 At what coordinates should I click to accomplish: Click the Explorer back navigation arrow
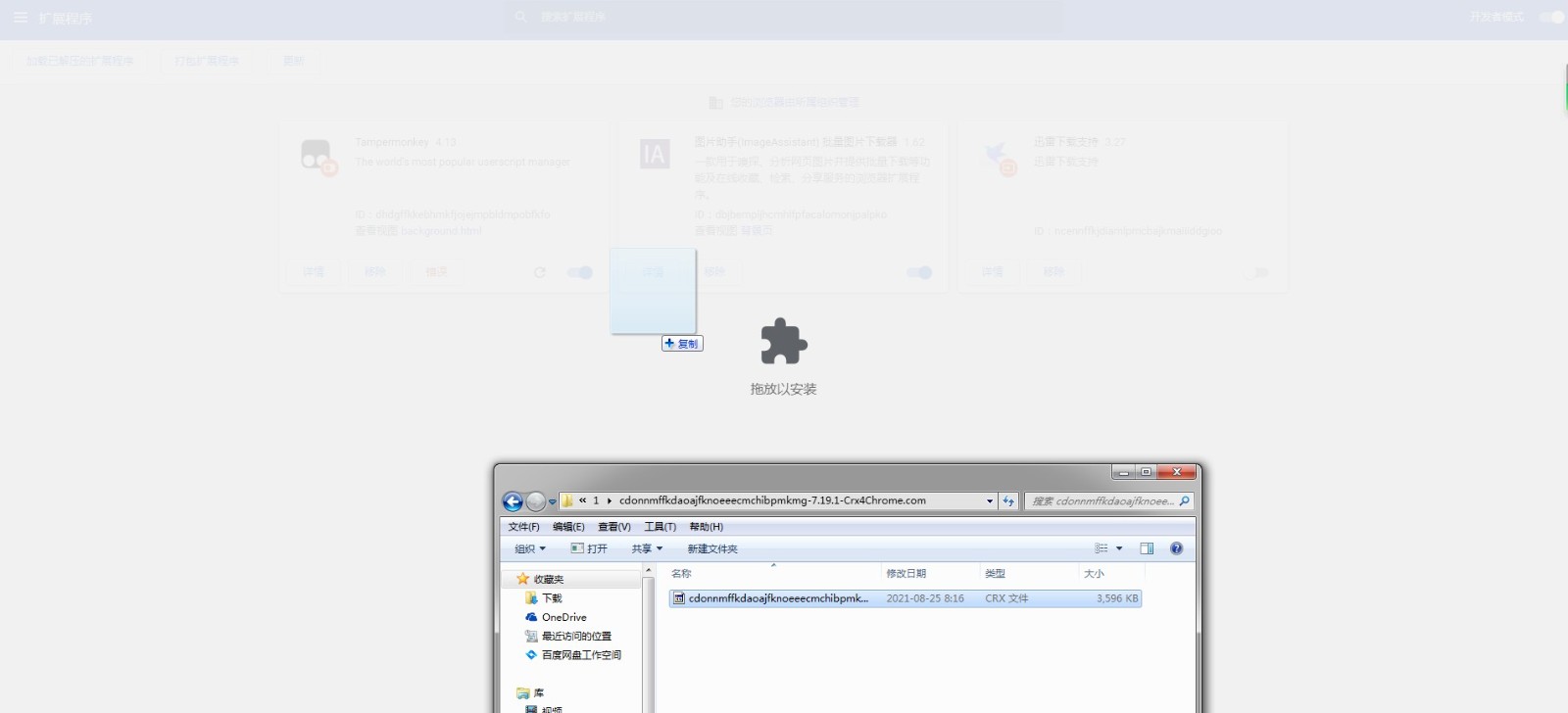point(512,501)
